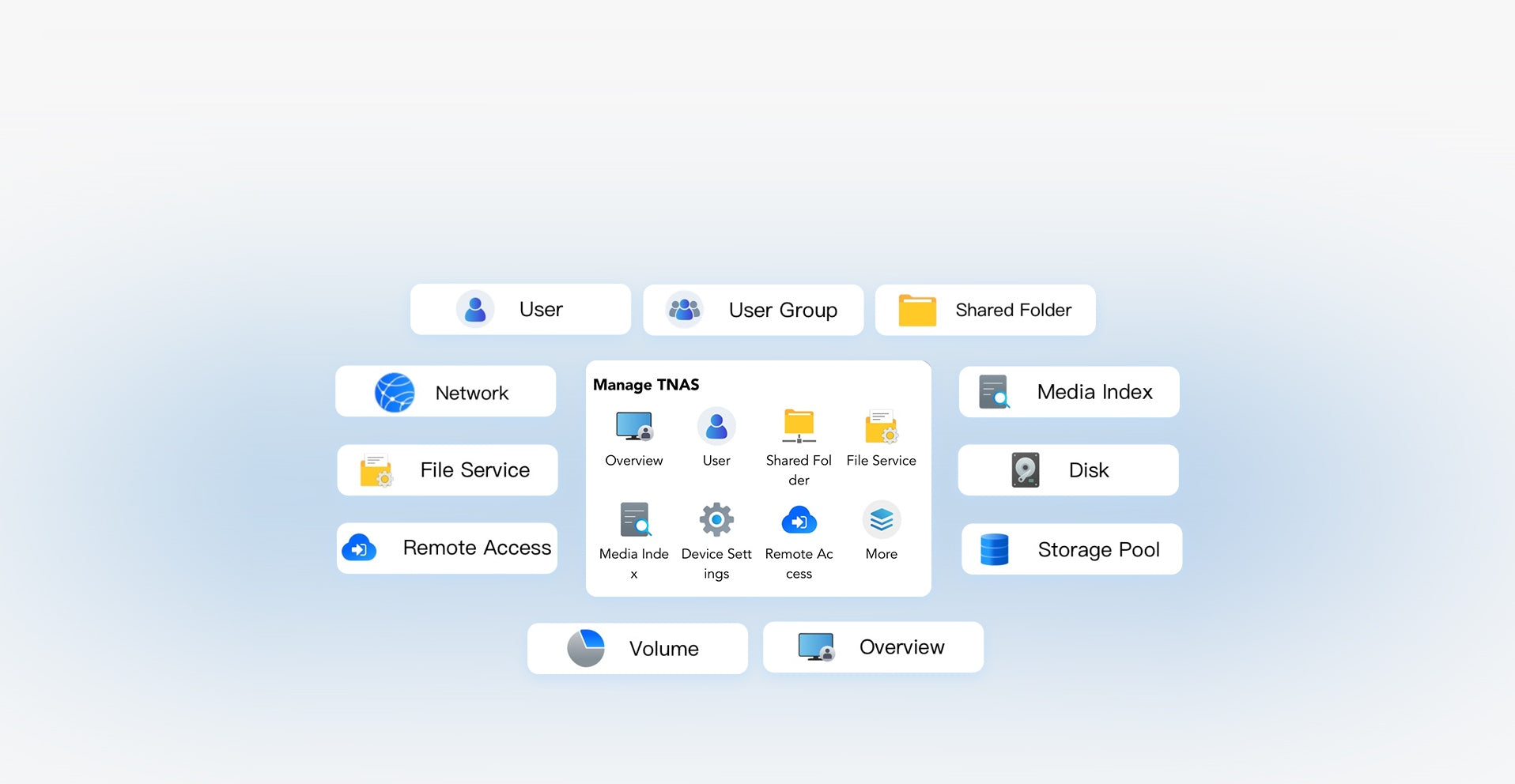Open the large Remote Access card on left
Image resolution: width=1515 pixels, height=784 pixels.
448,548
